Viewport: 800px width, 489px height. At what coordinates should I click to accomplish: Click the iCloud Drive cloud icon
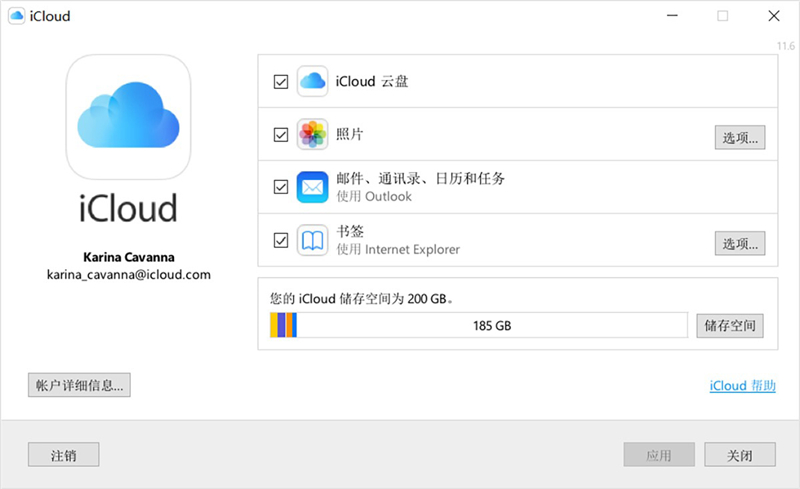313,82
